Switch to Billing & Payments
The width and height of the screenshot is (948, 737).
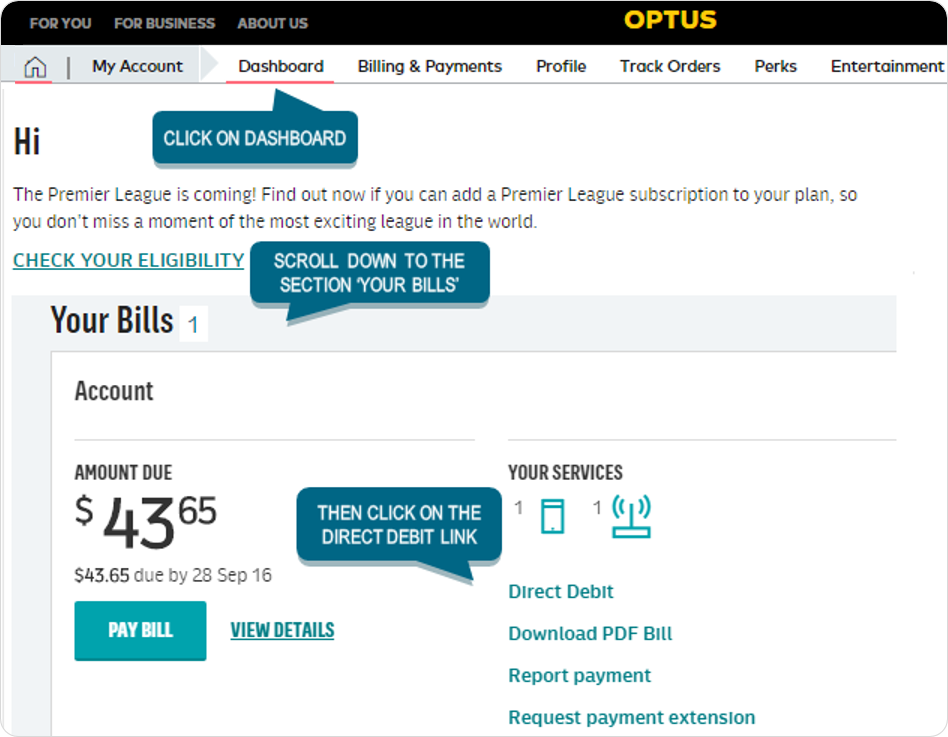[429, 65]
